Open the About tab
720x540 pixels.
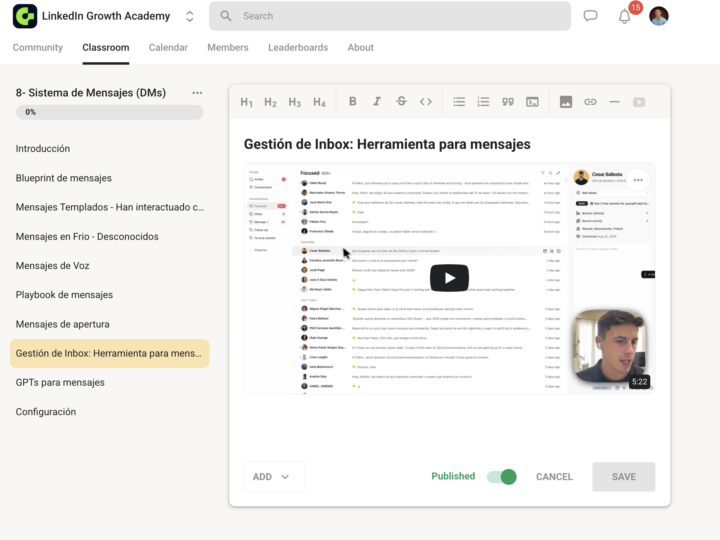coord(360,47)
